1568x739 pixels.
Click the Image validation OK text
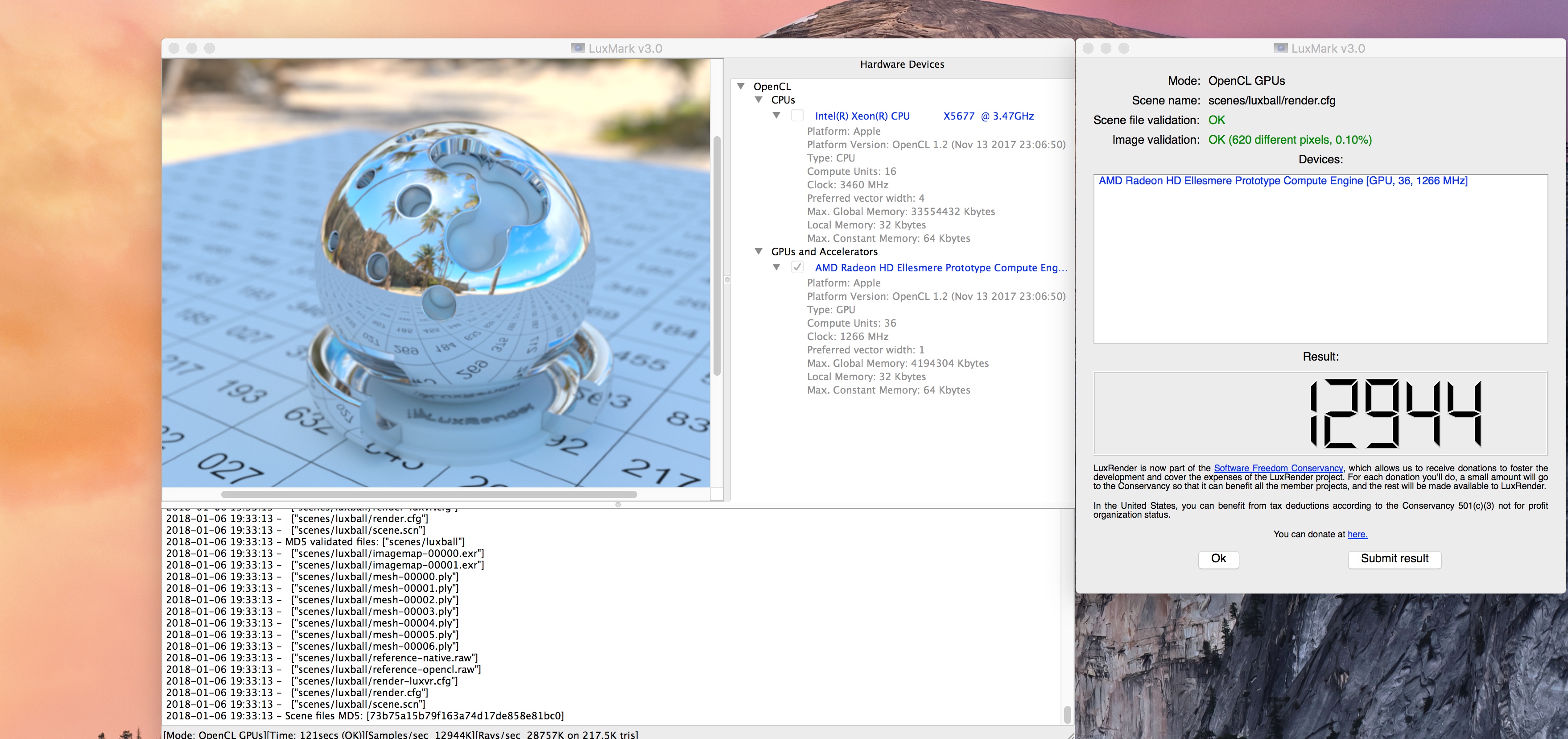coord(1290,140)
